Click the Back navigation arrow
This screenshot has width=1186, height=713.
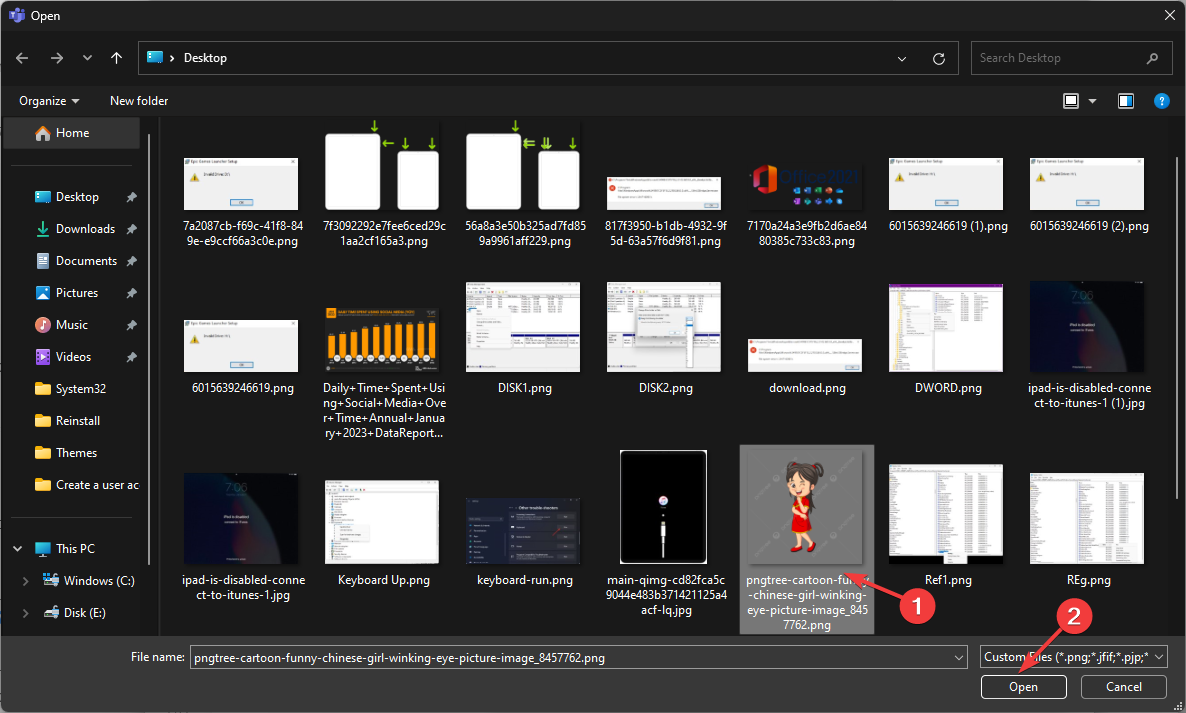[23, 58]
